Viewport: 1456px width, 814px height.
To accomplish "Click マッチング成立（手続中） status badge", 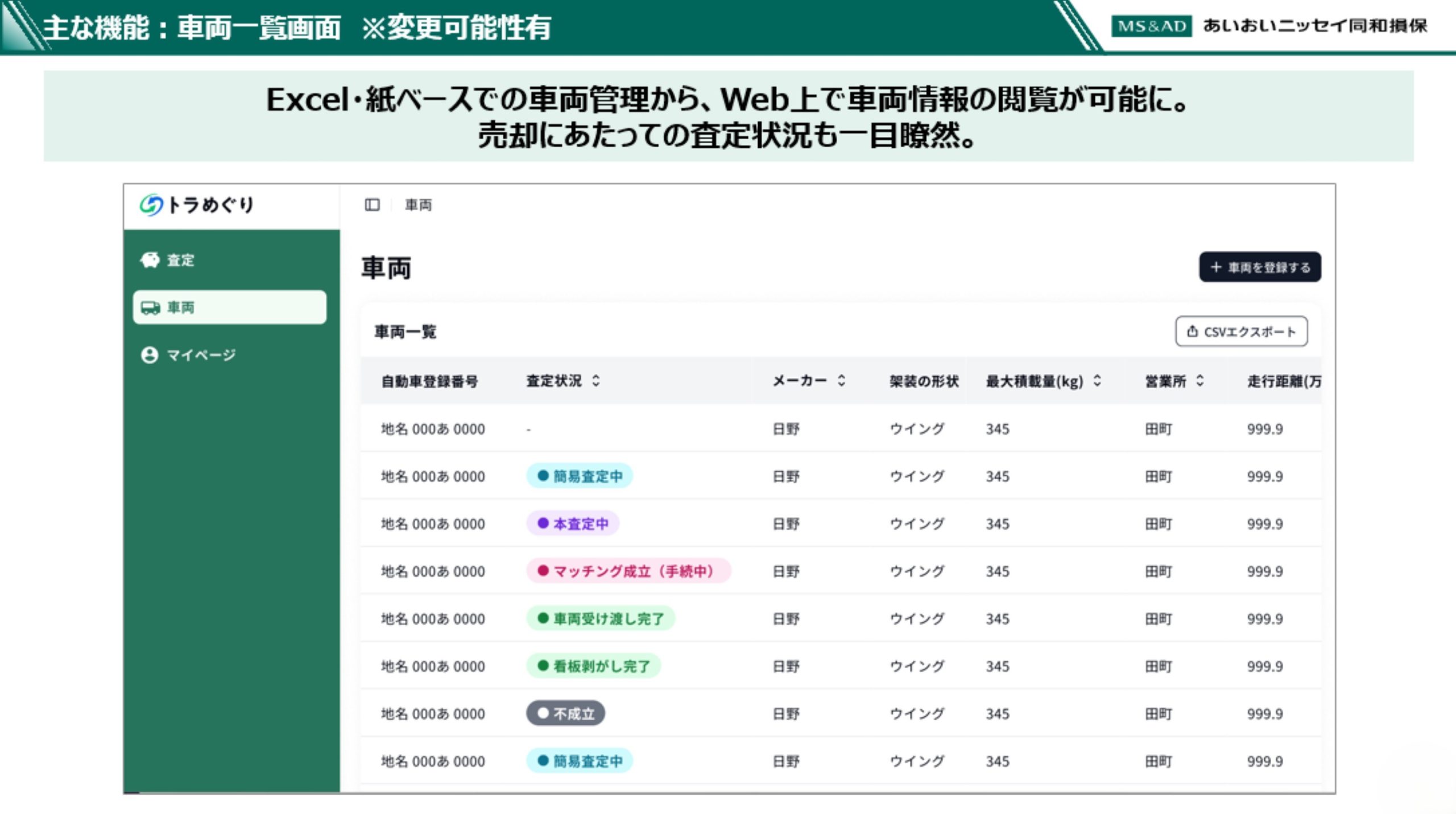I will 628,571.
